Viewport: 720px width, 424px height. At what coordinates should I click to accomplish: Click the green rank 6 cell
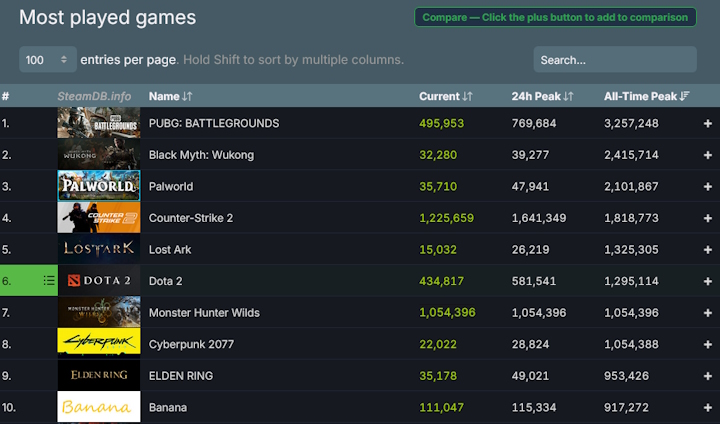pyautogui.click(x=28, y=281)
